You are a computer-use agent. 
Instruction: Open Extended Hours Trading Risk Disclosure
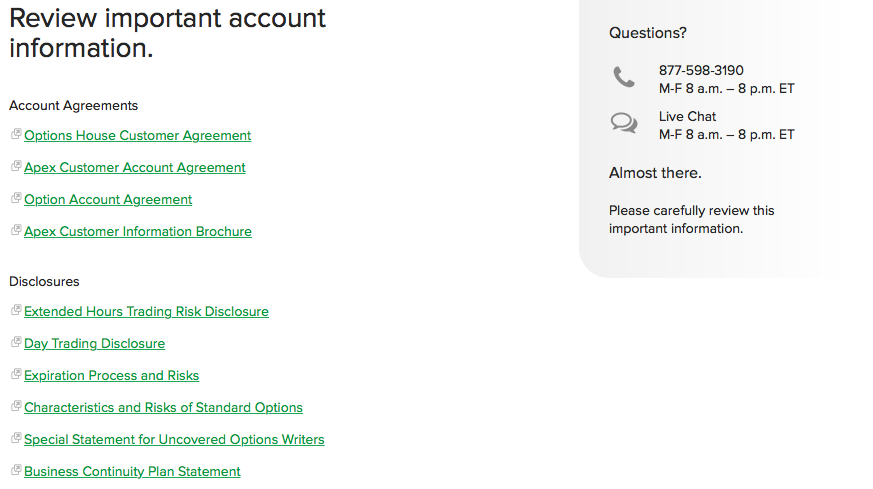146,312
